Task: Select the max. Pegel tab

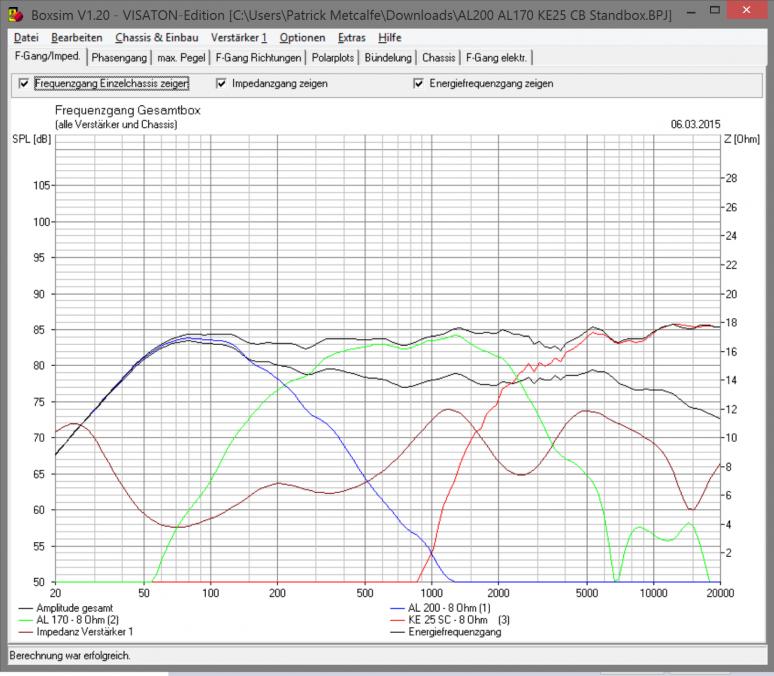Action: click(181, 58)
